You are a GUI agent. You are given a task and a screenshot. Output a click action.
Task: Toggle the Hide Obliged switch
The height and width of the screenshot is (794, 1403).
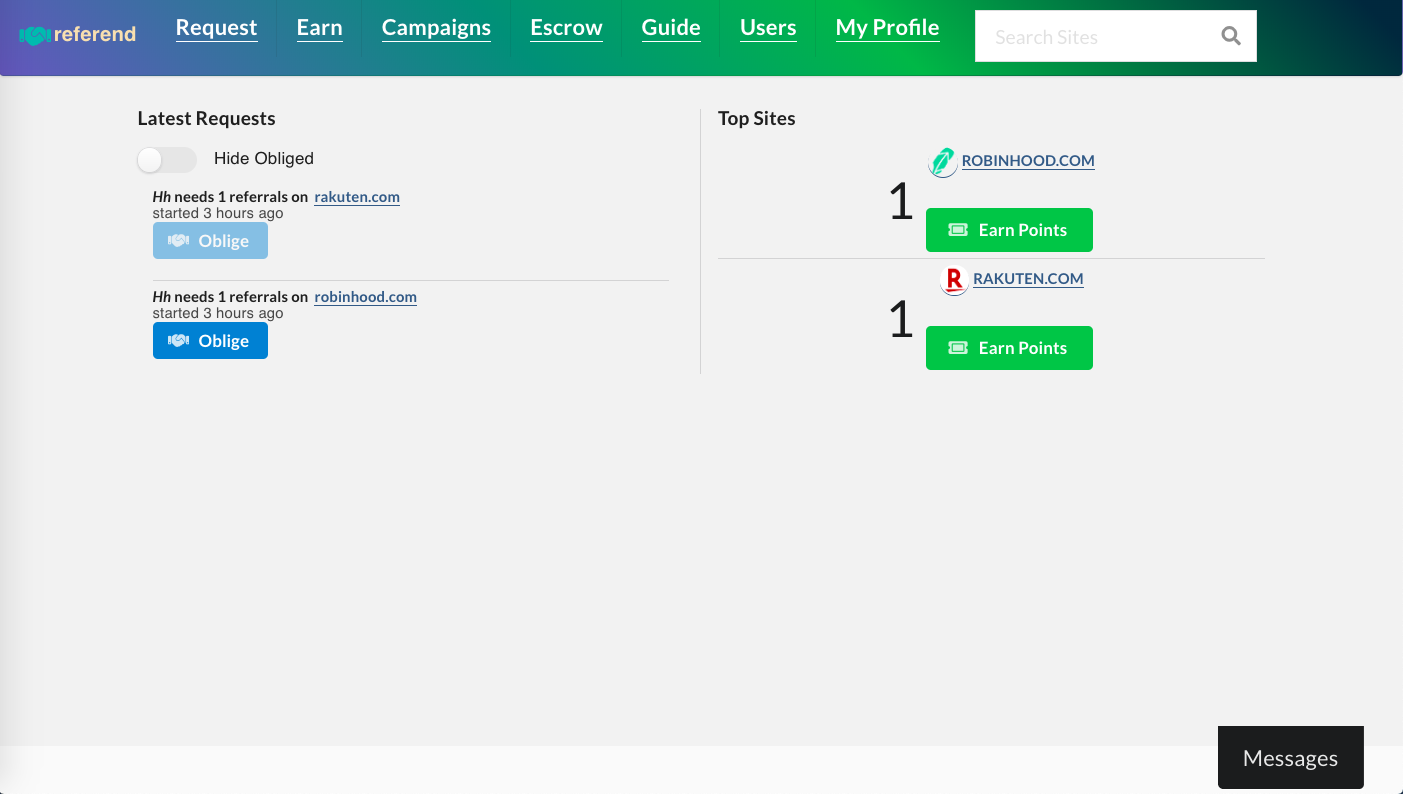tap(167, 159)
